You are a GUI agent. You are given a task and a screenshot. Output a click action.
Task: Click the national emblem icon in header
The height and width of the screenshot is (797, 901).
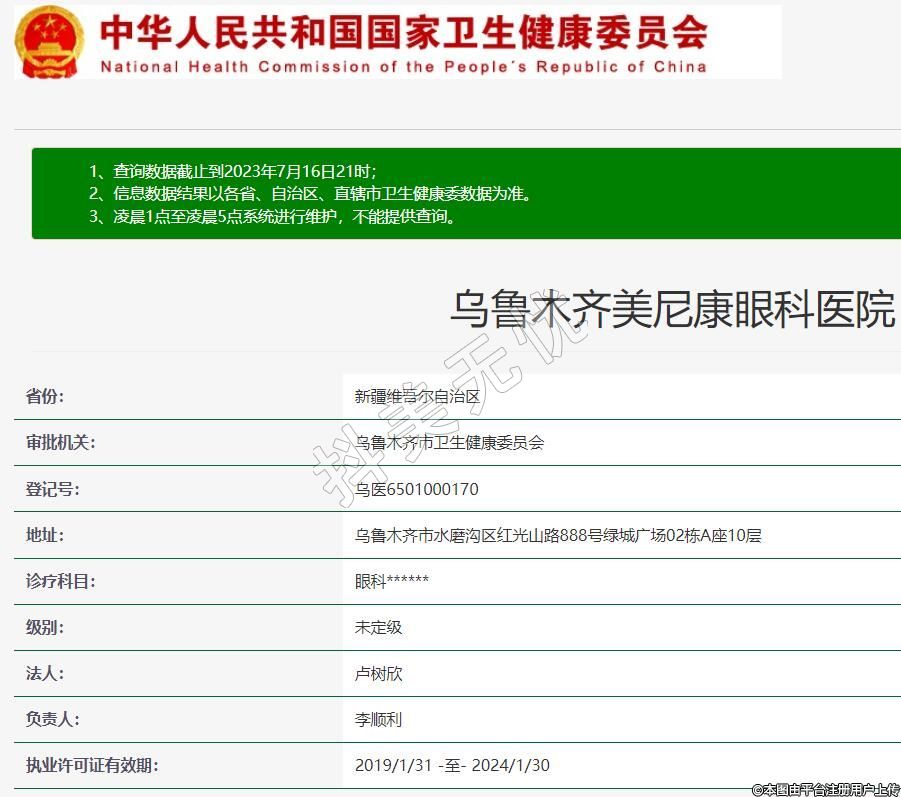50,41
